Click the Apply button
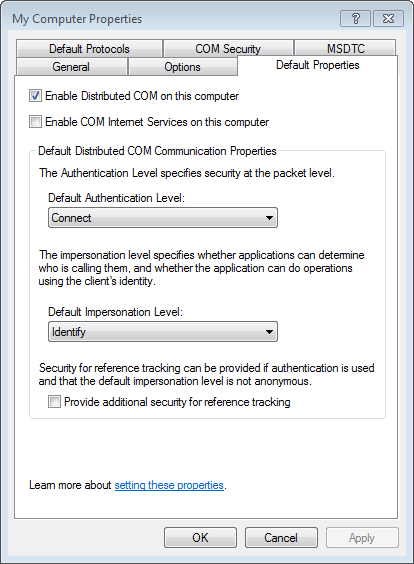Screen dimensions: 414x564 click(362, 538)
